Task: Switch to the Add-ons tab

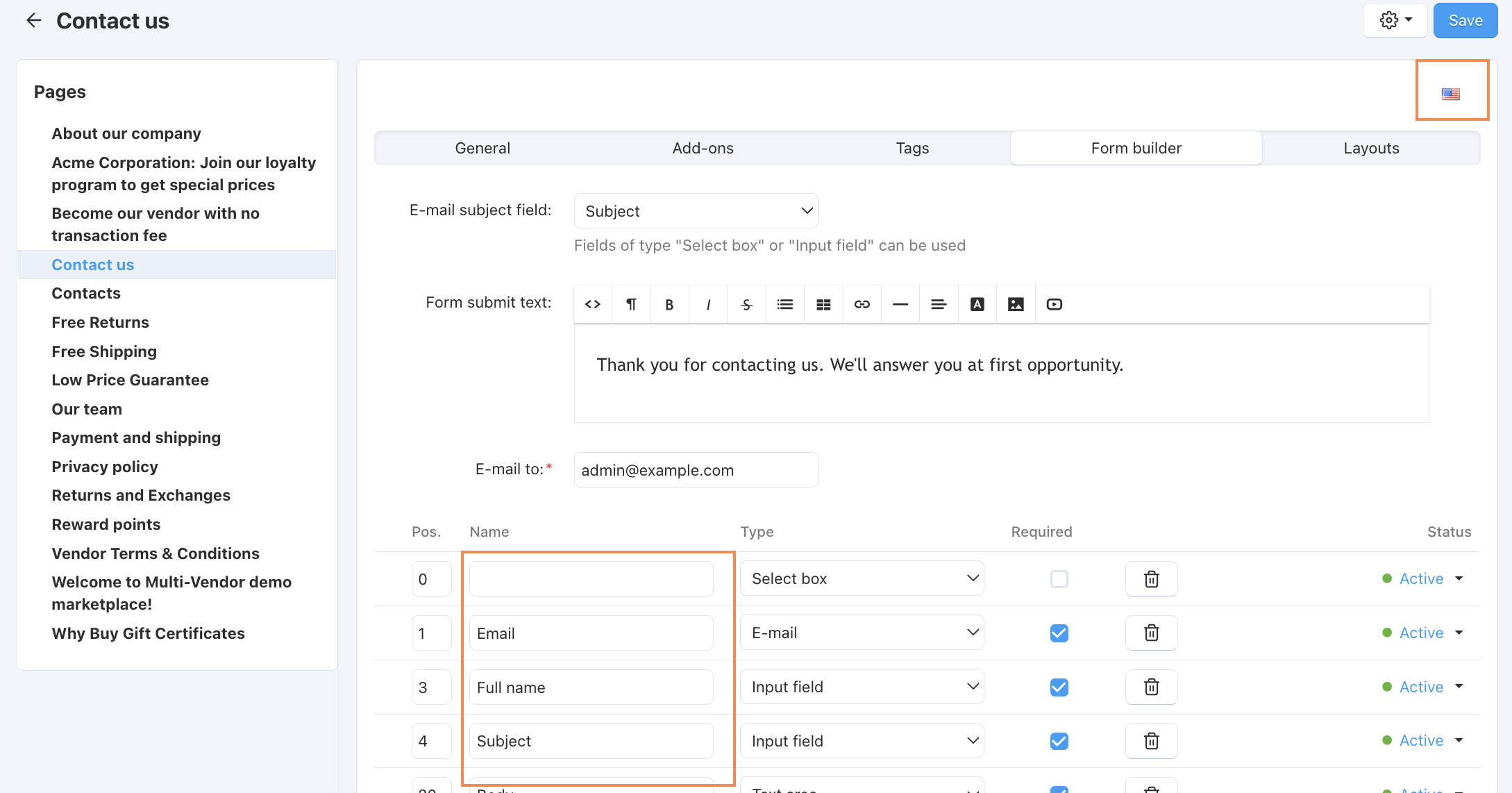Action: [703, 148]
